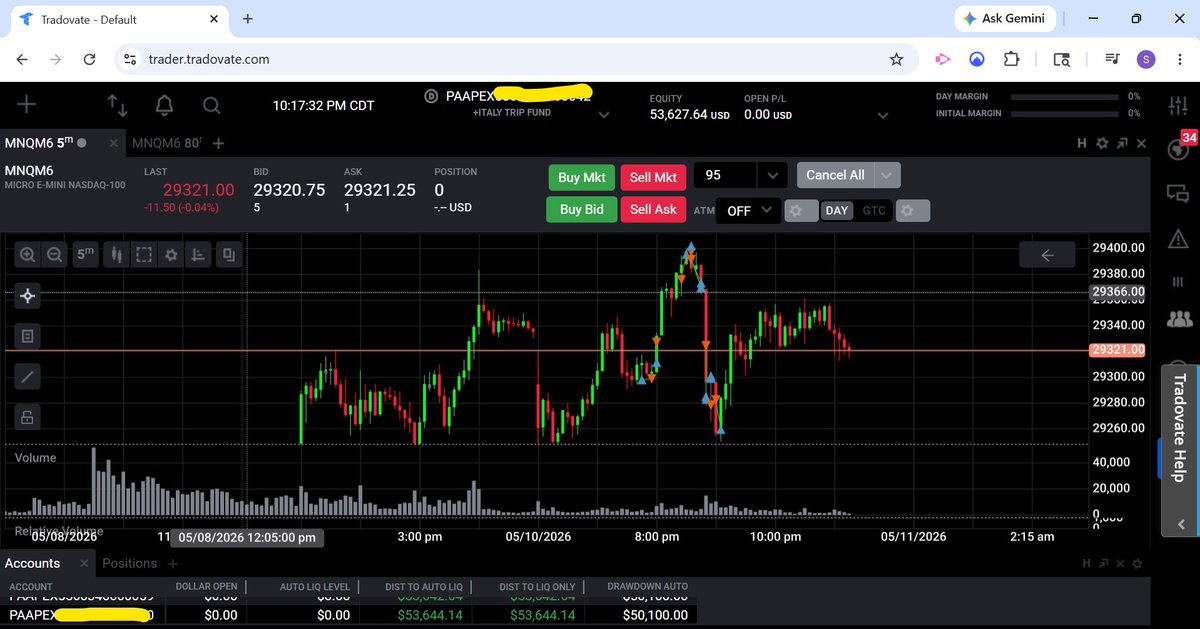Click Sell Ask button

click(653, 209)
